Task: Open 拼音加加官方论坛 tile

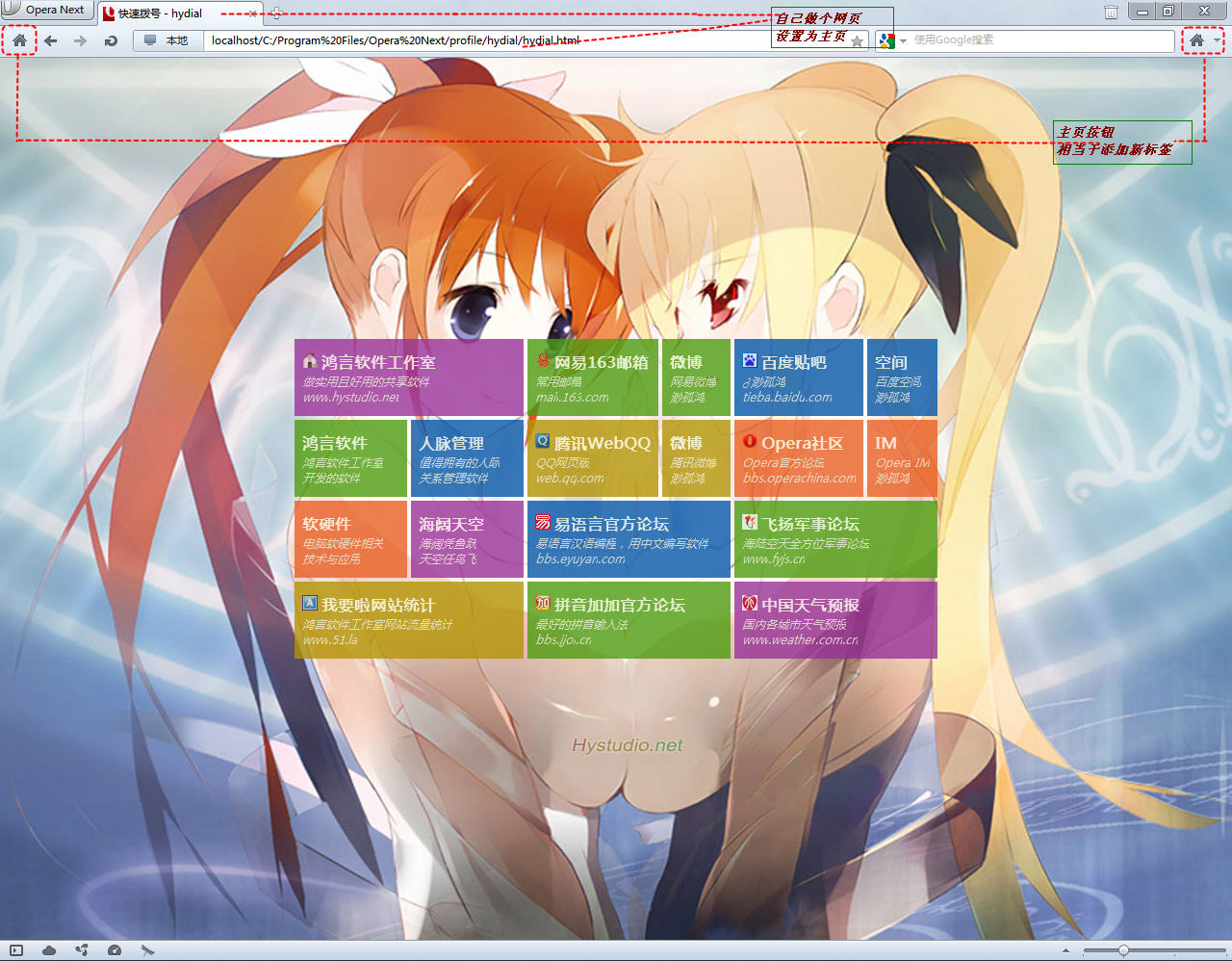Action: [629, 620]
